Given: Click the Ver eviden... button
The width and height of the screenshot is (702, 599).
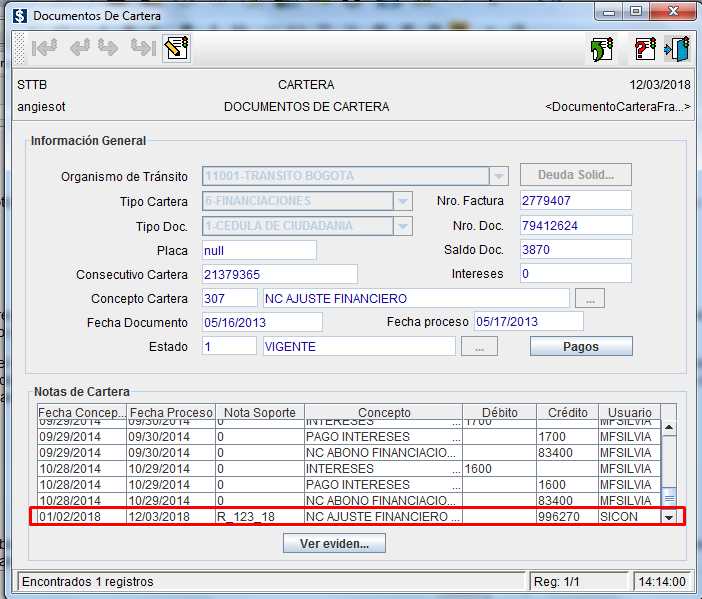Looking at the screenshot, I should [x=334, y=544].
